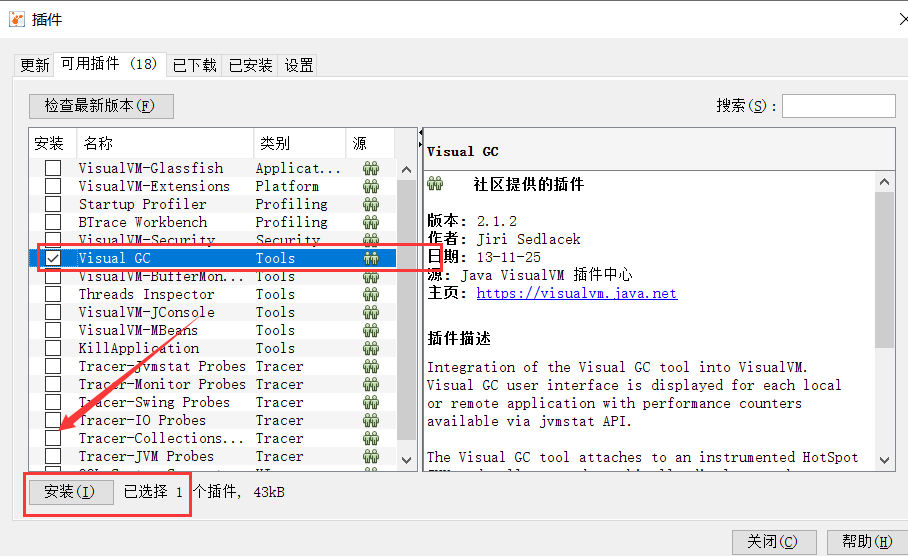Select the VisualVM-BufferMon plugin row

pyautogui.click(x=213, y=276)
